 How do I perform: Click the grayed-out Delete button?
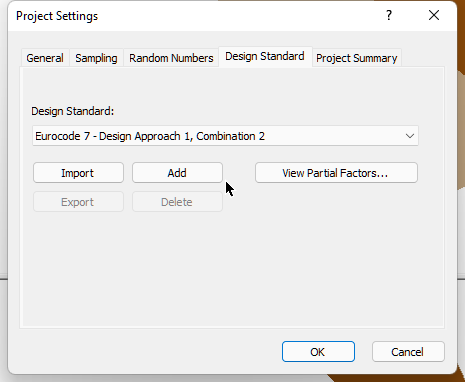pyautogui.click(x=177, y=202)
